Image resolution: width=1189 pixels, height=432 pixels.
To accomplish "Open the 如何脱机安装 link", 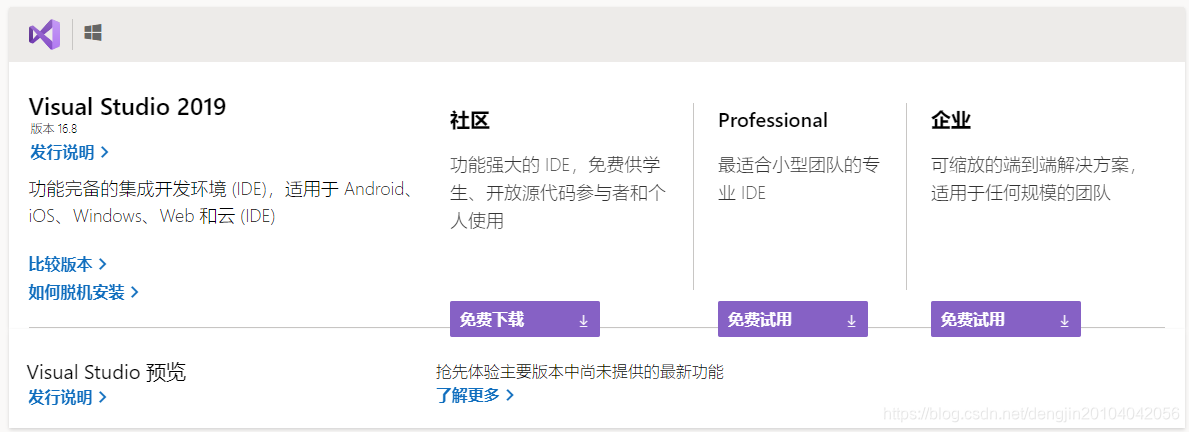I will (x=83, y=292).
